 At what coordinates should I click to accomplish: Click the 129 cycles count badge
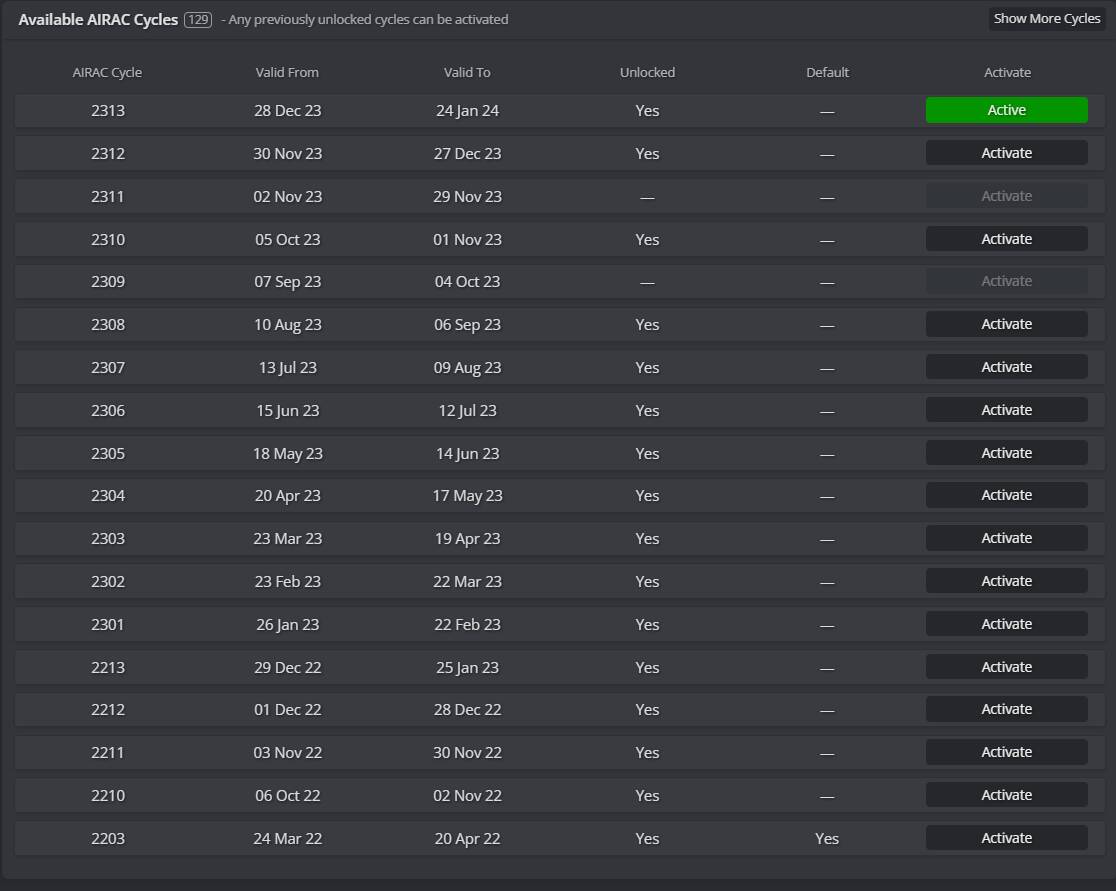tap(198, 19)
